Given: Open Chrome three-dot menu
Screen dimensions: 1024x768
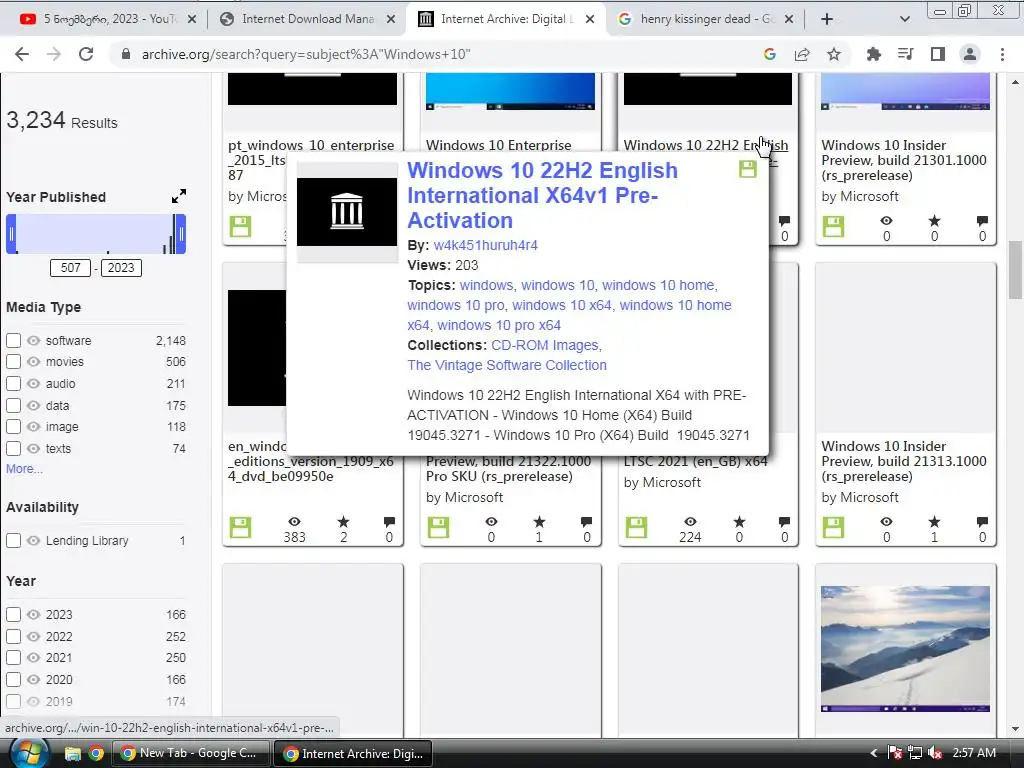Looking at the screenshot, I should 1002,54.
